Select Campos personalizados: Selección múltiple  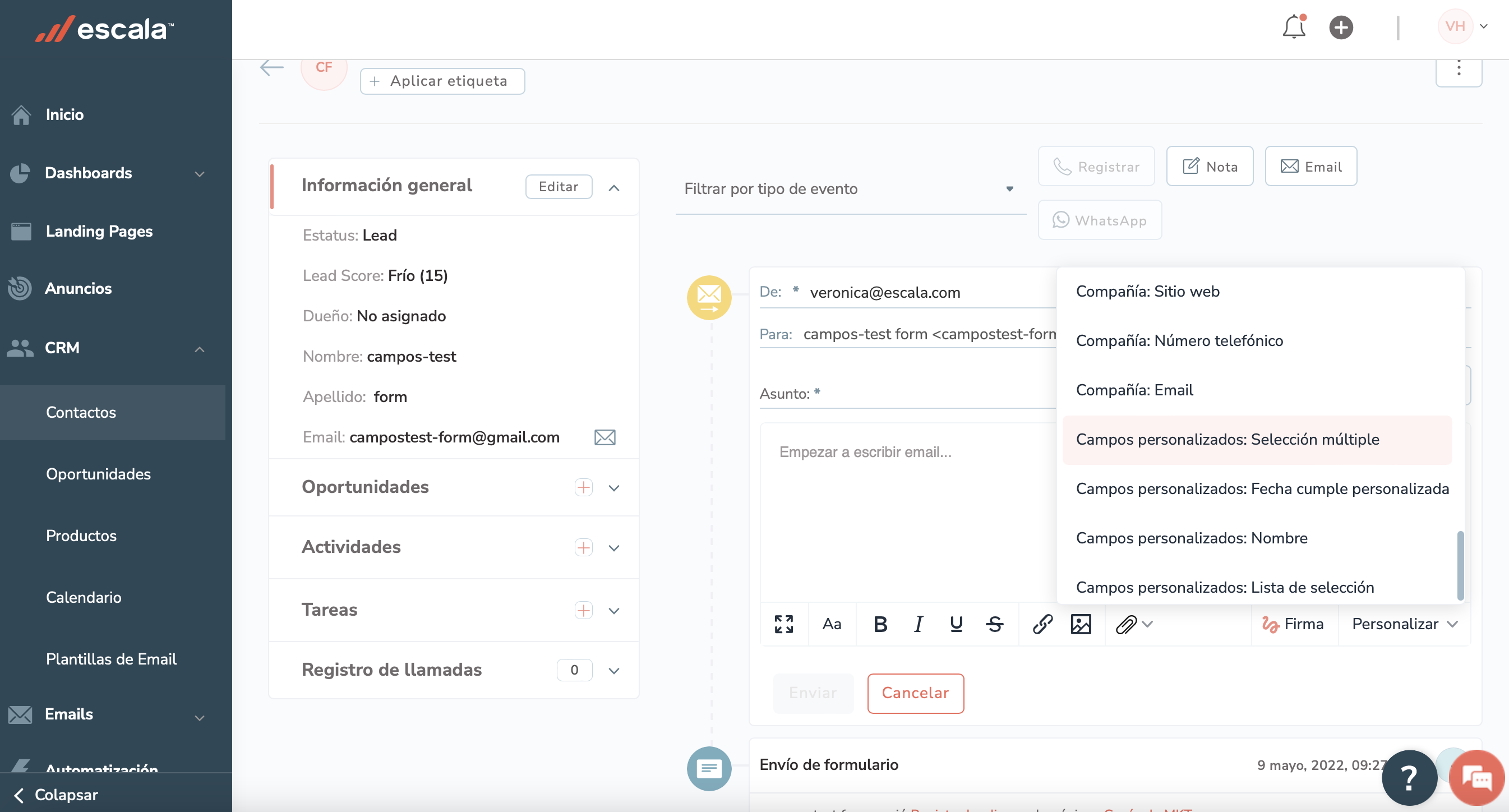pos(1257,440)
